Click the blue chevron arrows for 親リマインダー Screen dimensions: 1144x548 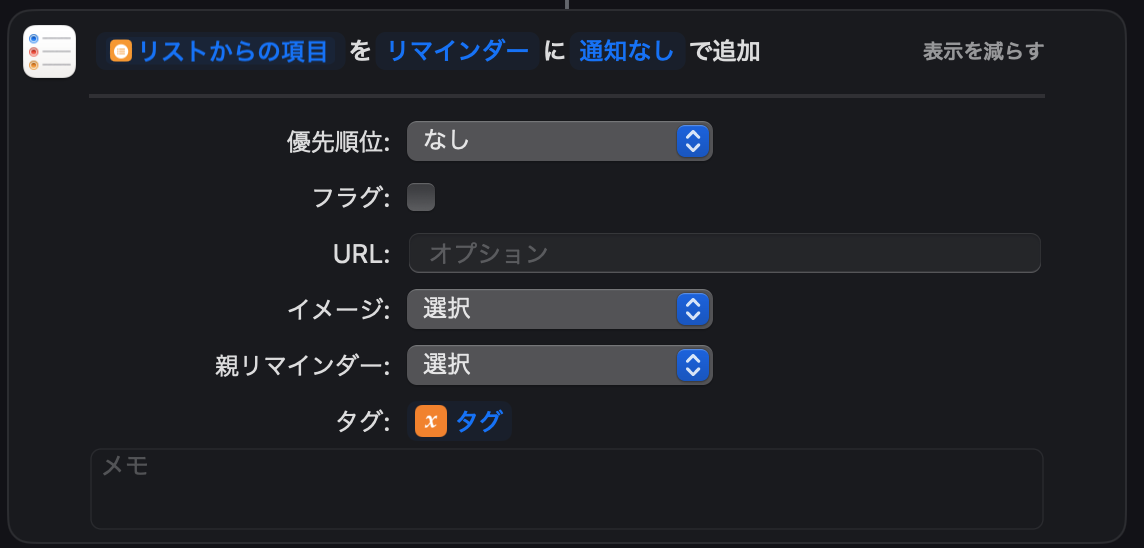[x=692, y=365]
